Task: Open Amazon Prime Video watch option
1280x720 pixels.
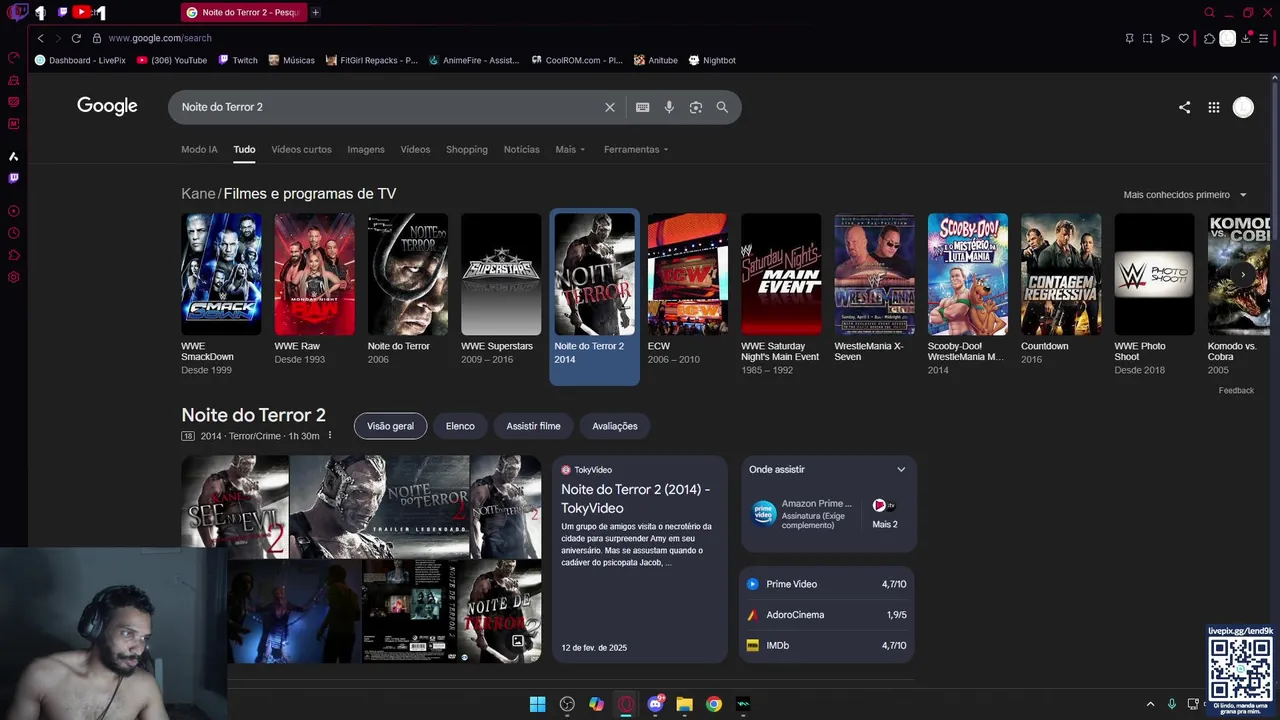Action: (803, 513)
